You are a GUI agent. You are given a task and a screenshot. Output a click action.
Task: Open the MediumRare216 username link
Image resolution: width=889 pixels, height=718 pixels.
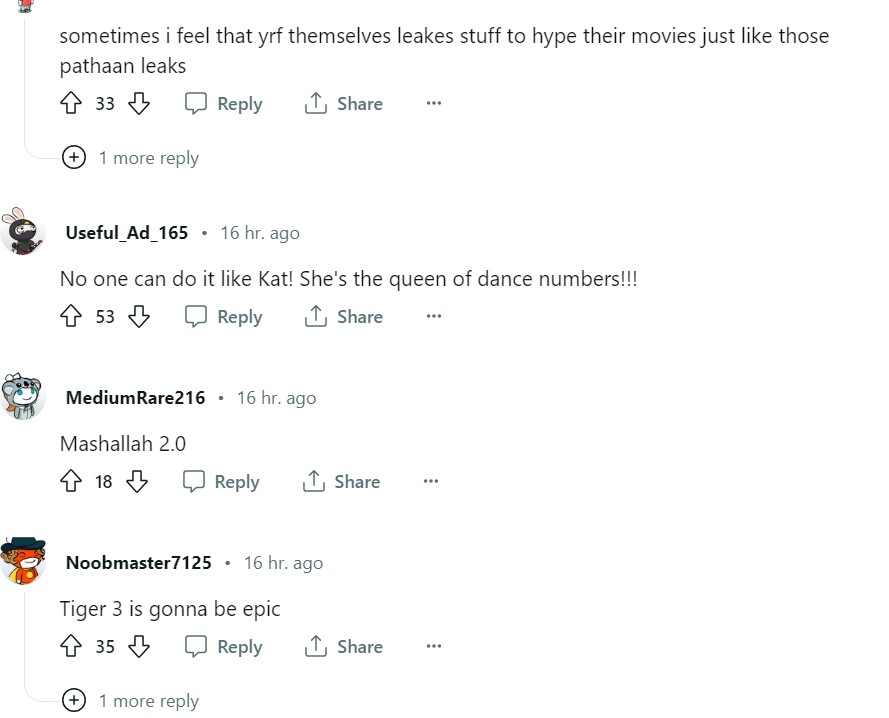click(x=135, y=398)
